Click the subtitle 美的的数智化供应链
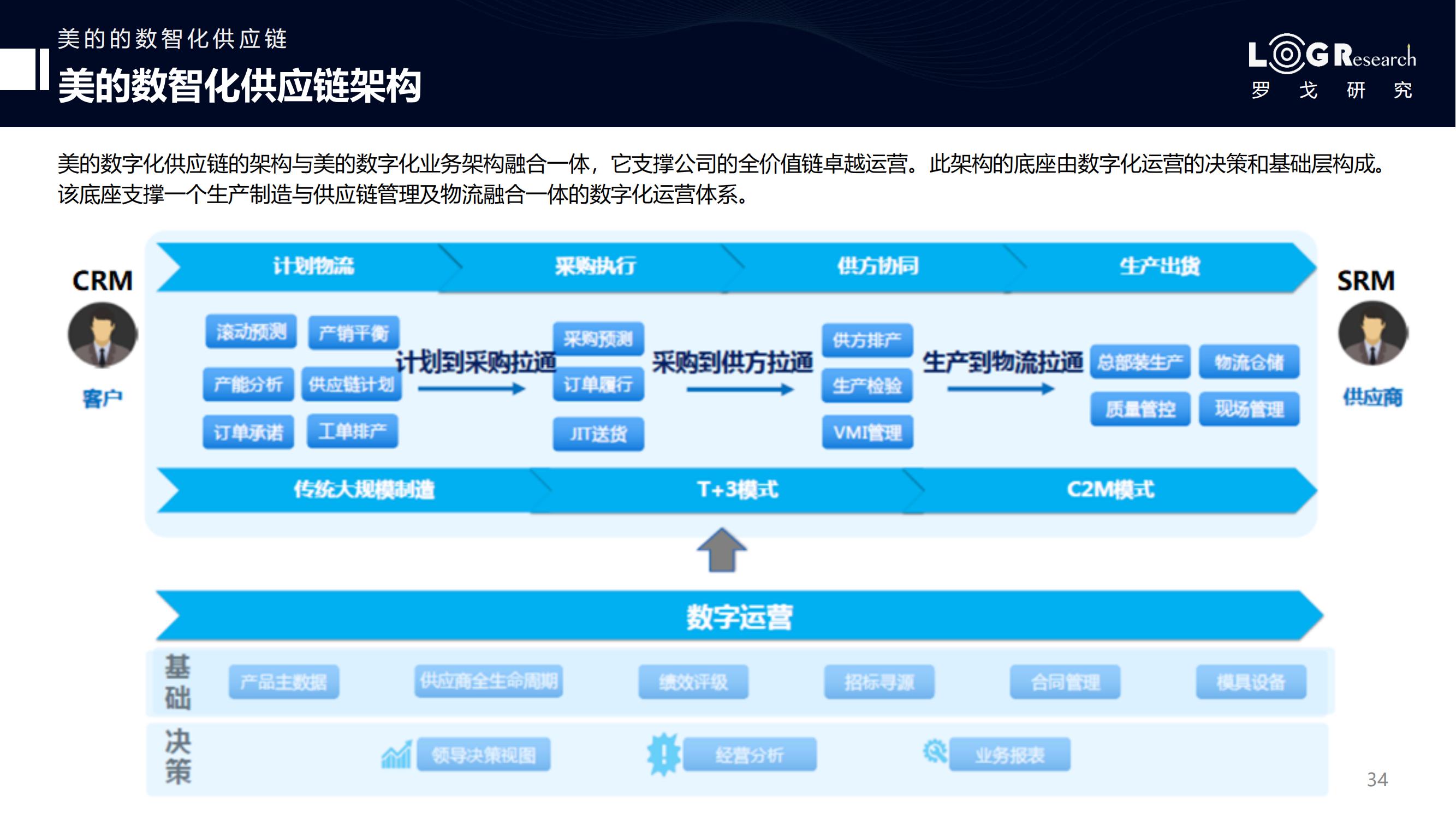Screen dimensions: 1456x819 click(x=173, y=39)
